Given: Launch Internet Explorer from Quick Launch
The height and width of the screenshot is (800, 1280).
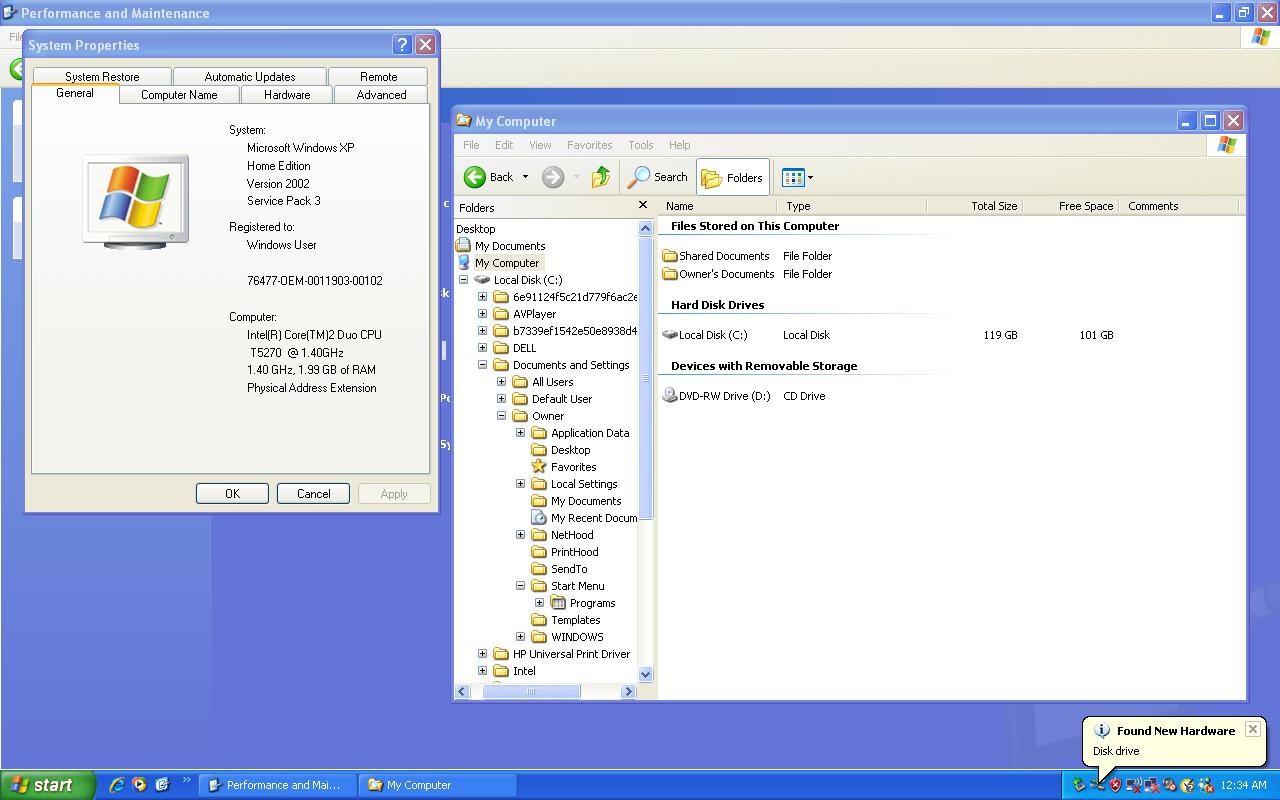Looking at the screenshot, I should 117,785.
